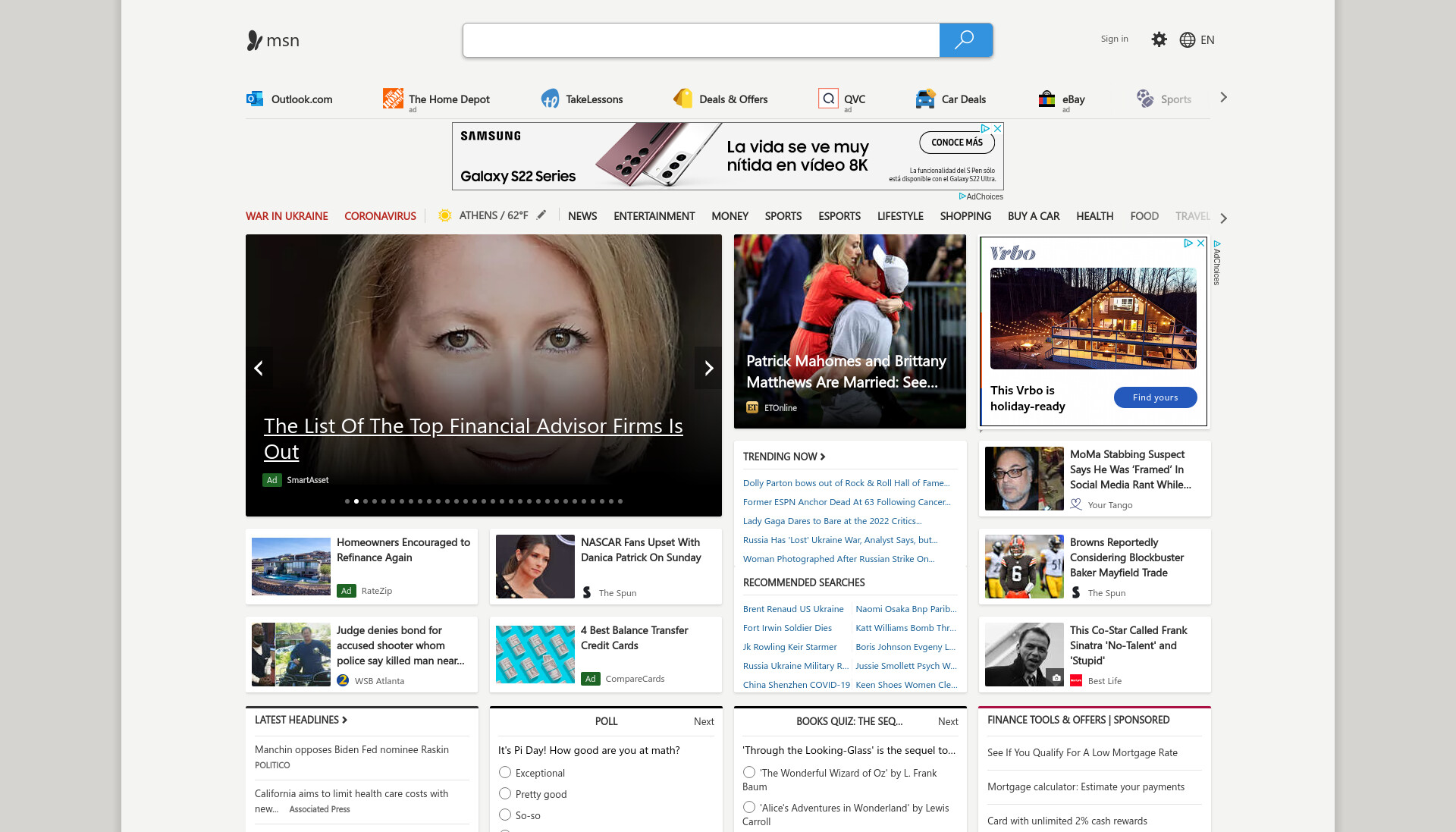Open Patrick Mahomes wedding story card
Image resolution: width=1456 pixels, height=832 pixels.
tap(849, 331)
